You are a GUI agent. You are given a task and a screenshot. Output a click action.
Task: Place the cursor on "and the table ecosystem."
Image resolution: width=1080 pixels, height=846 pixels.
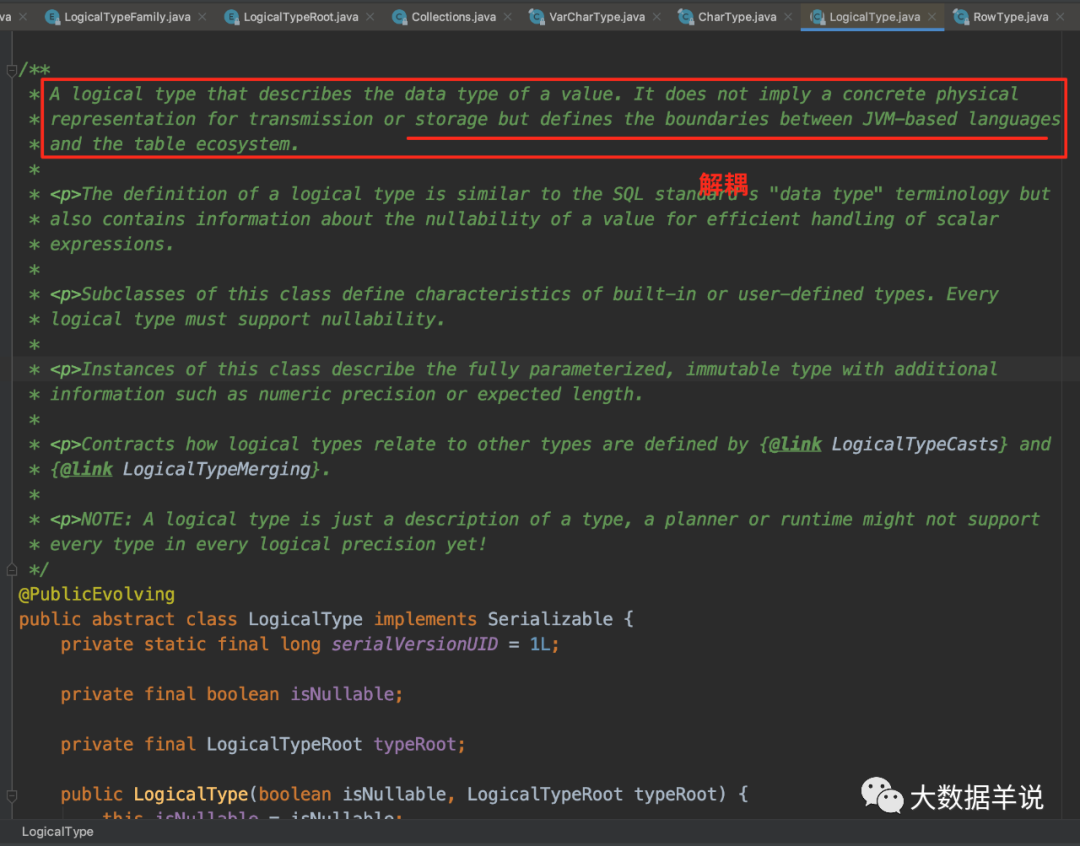pyautogui.click(x=174, y=144)
